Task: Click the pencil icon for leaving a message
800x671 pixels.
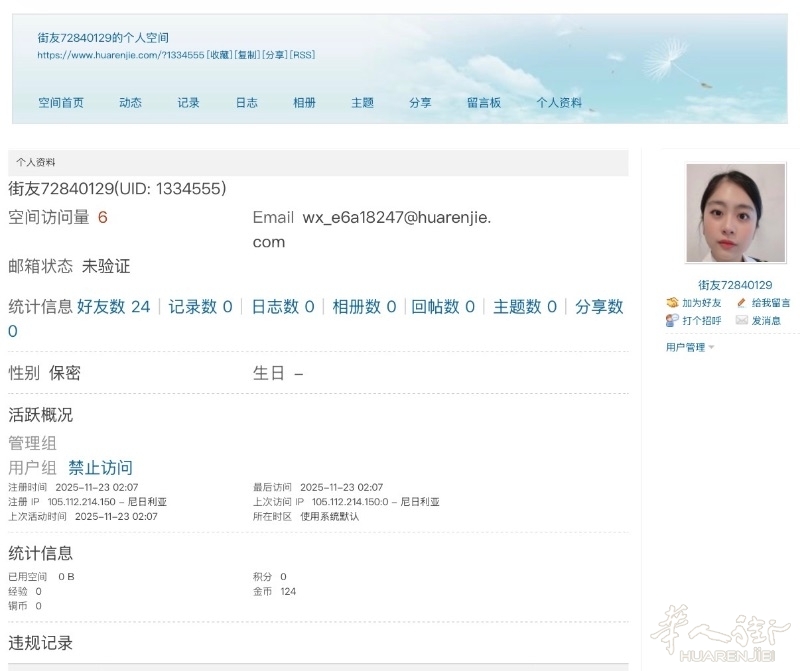Action: (x=741, y=303)
